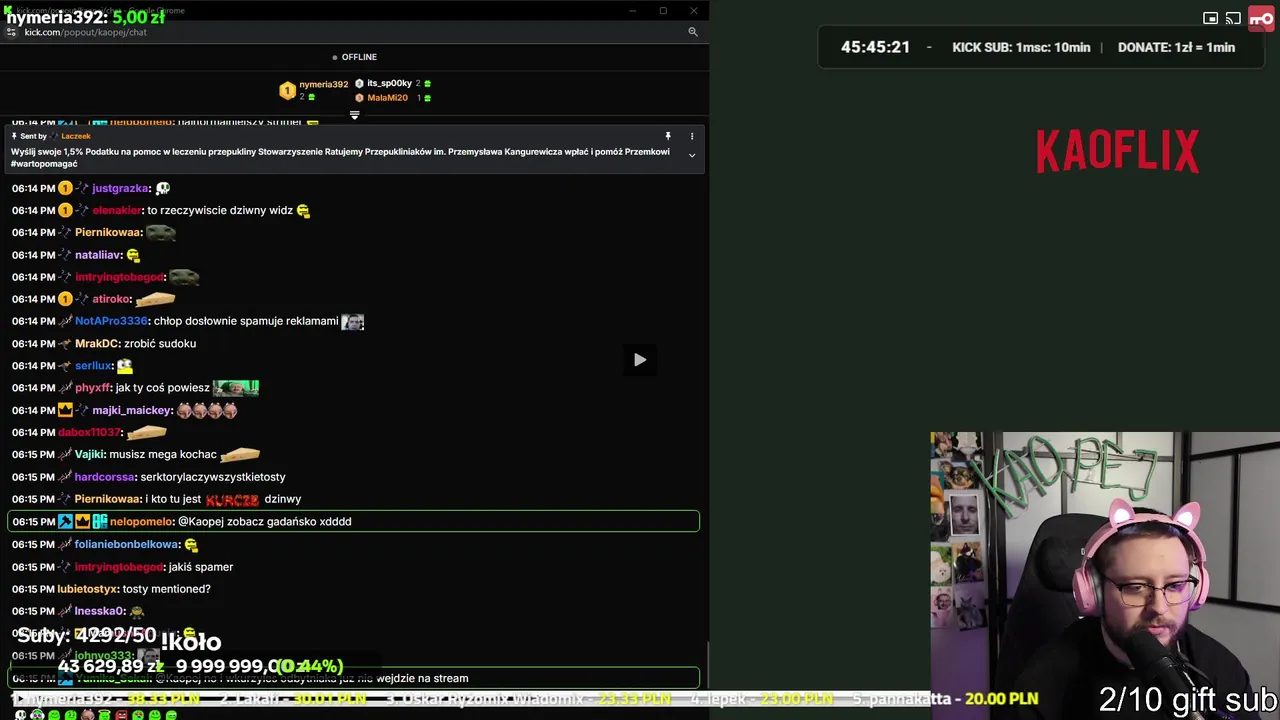Viewport: 1280px width, 720px height.
Task: Click username serilux in chat
Action: tap(93, 366)
